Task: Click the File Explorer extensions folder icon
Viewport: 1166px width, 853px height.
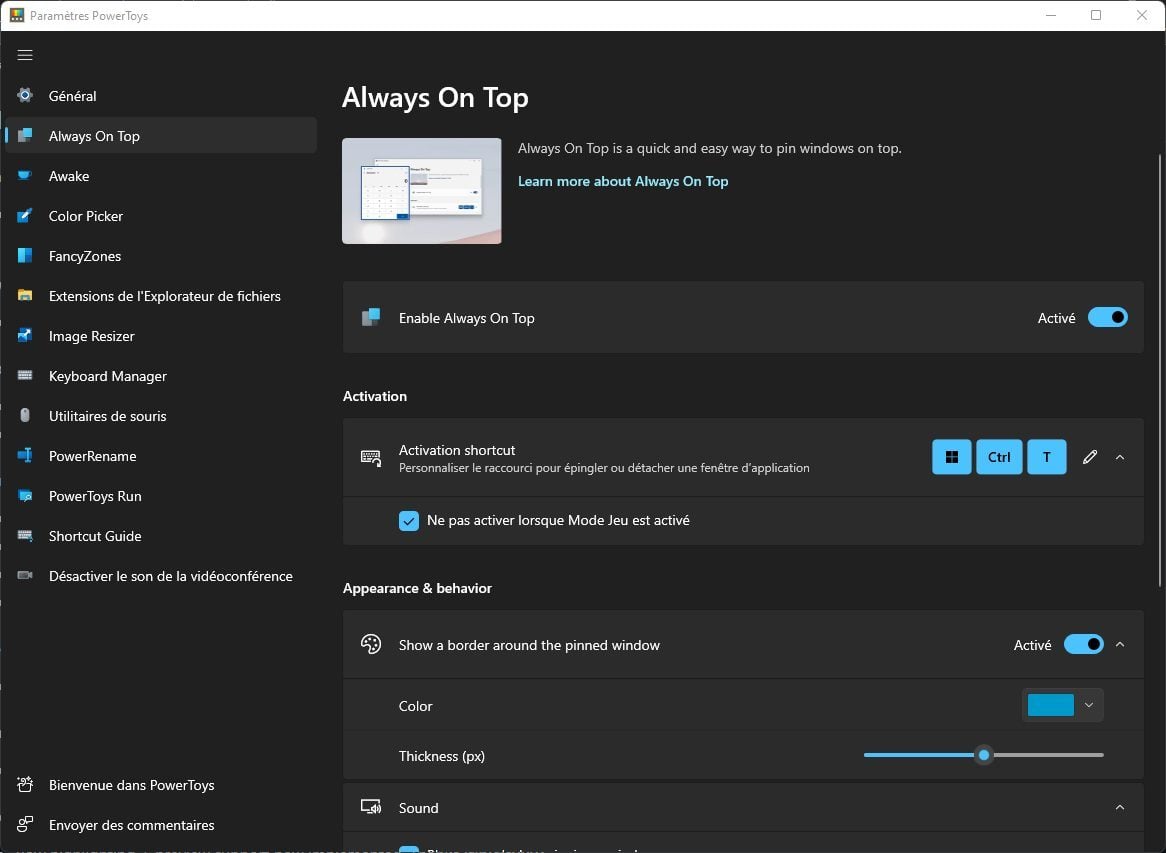Action: 25,295
